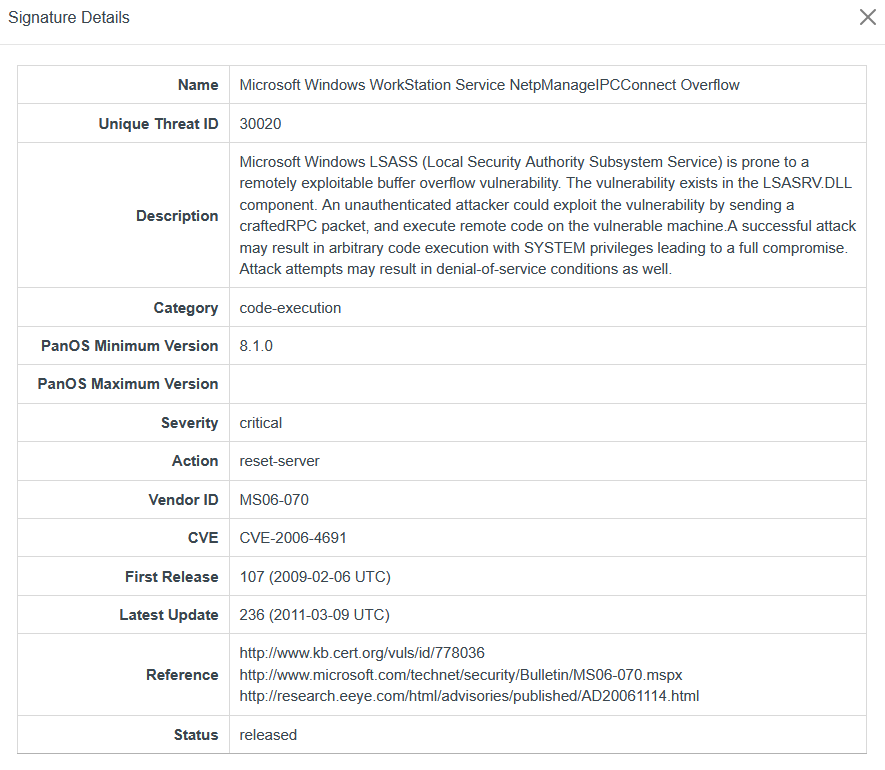
Task: Click the Reference row label
Action: point(182,675)
